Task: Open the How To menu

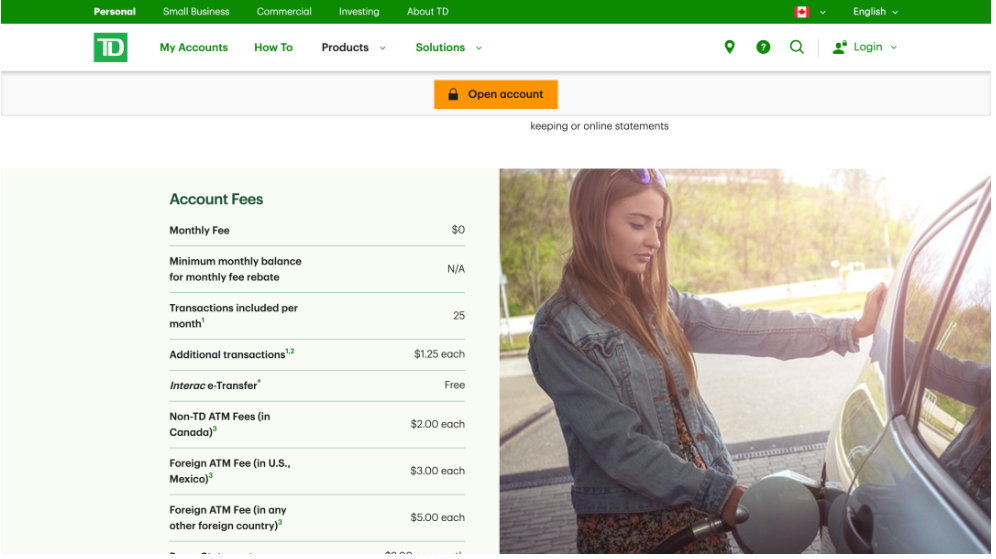Action: (273, 47)
